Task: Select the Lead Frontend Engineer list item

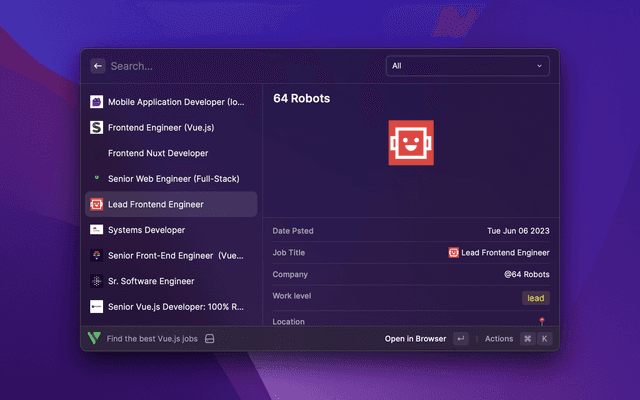Action: point(171,204)
